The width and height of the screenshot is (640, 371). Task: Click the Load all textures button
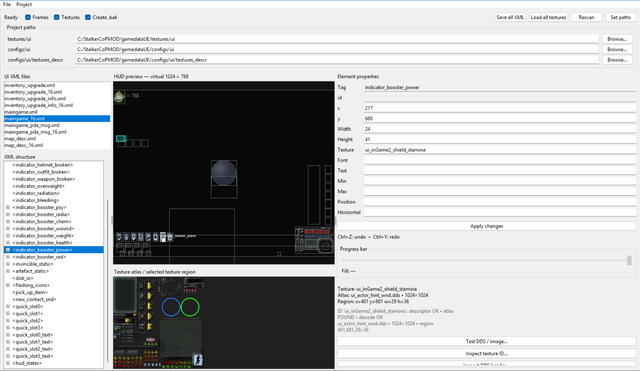coord(548,17)
